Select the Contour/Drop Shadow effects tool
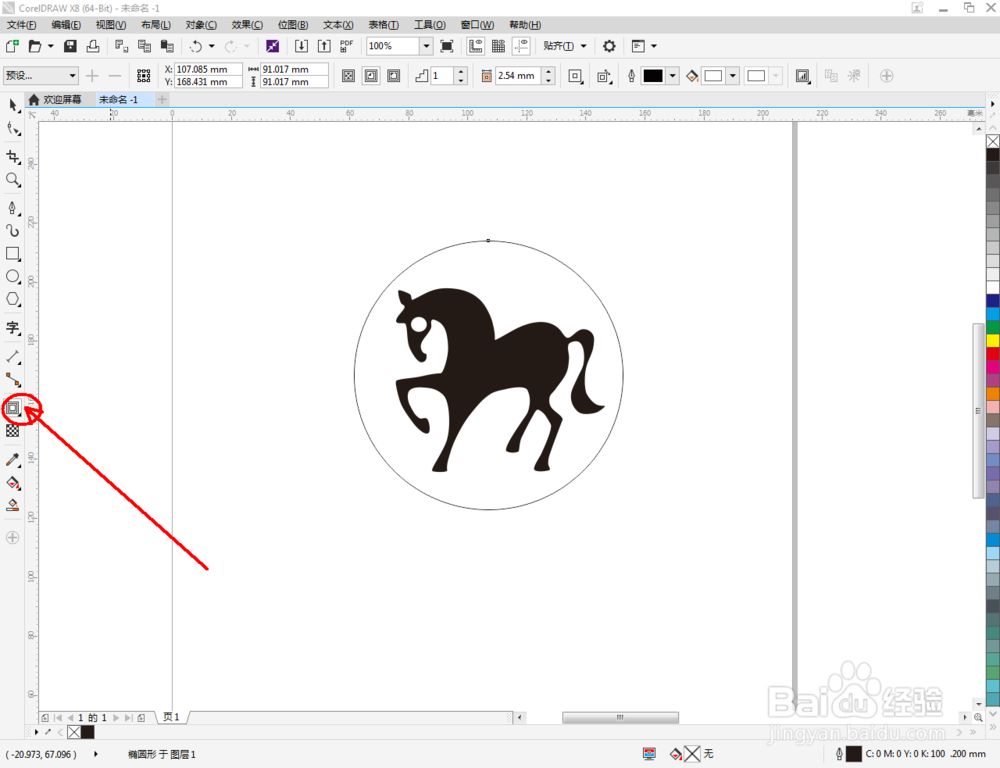This screenshot has height=768, width=1000. (x=13, y=408)
